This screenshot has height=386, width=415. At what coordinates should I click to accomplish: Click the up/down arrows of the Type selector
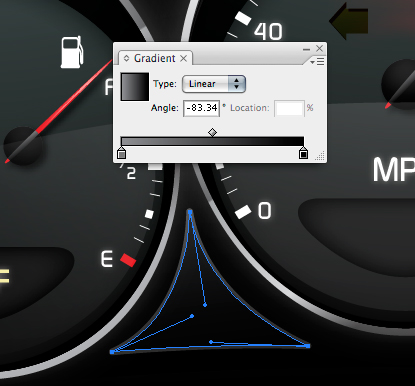237,84
